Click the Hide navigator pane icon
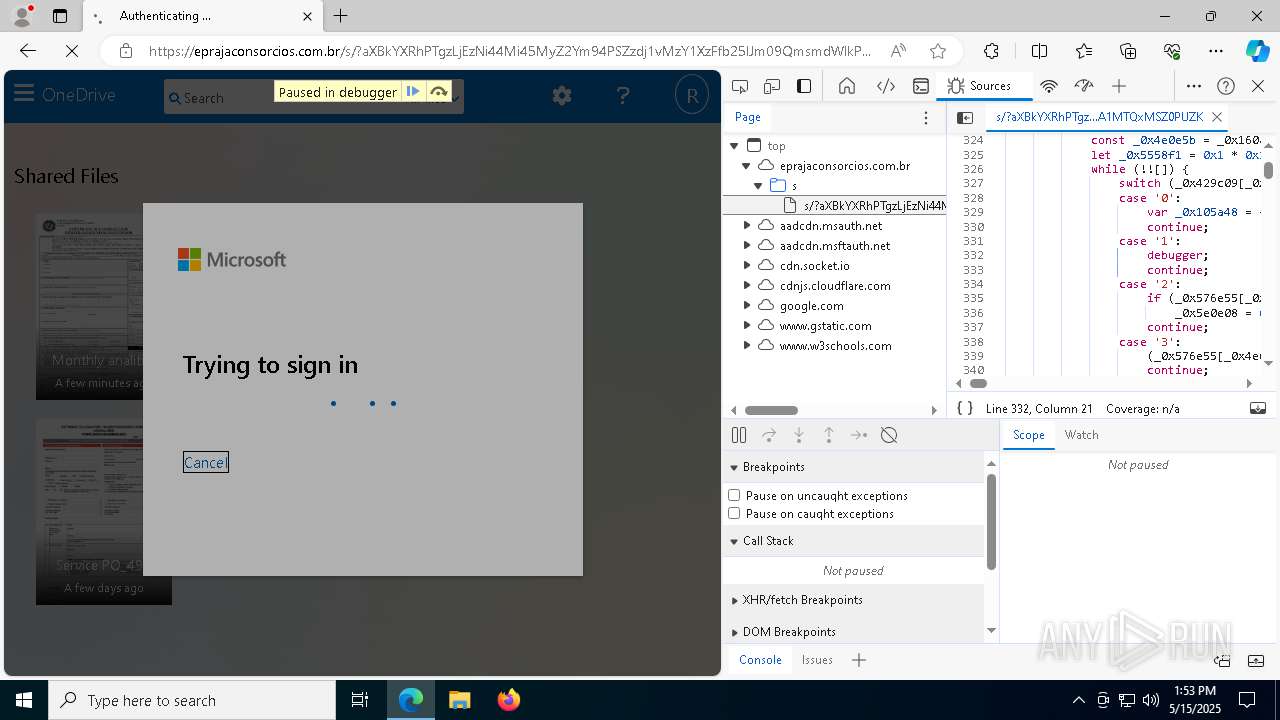1280x720 pixels. 965,117
